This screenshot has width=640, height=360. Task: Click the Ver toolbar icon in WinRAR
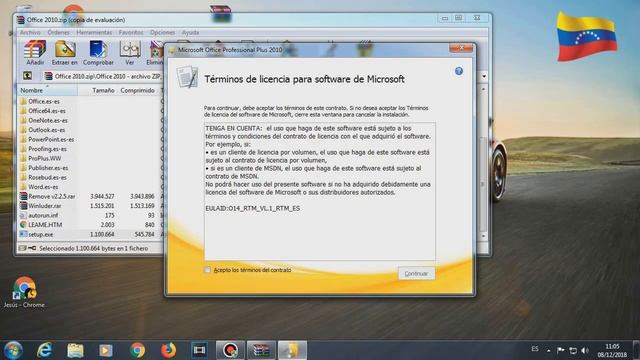(x=130, y=53)
